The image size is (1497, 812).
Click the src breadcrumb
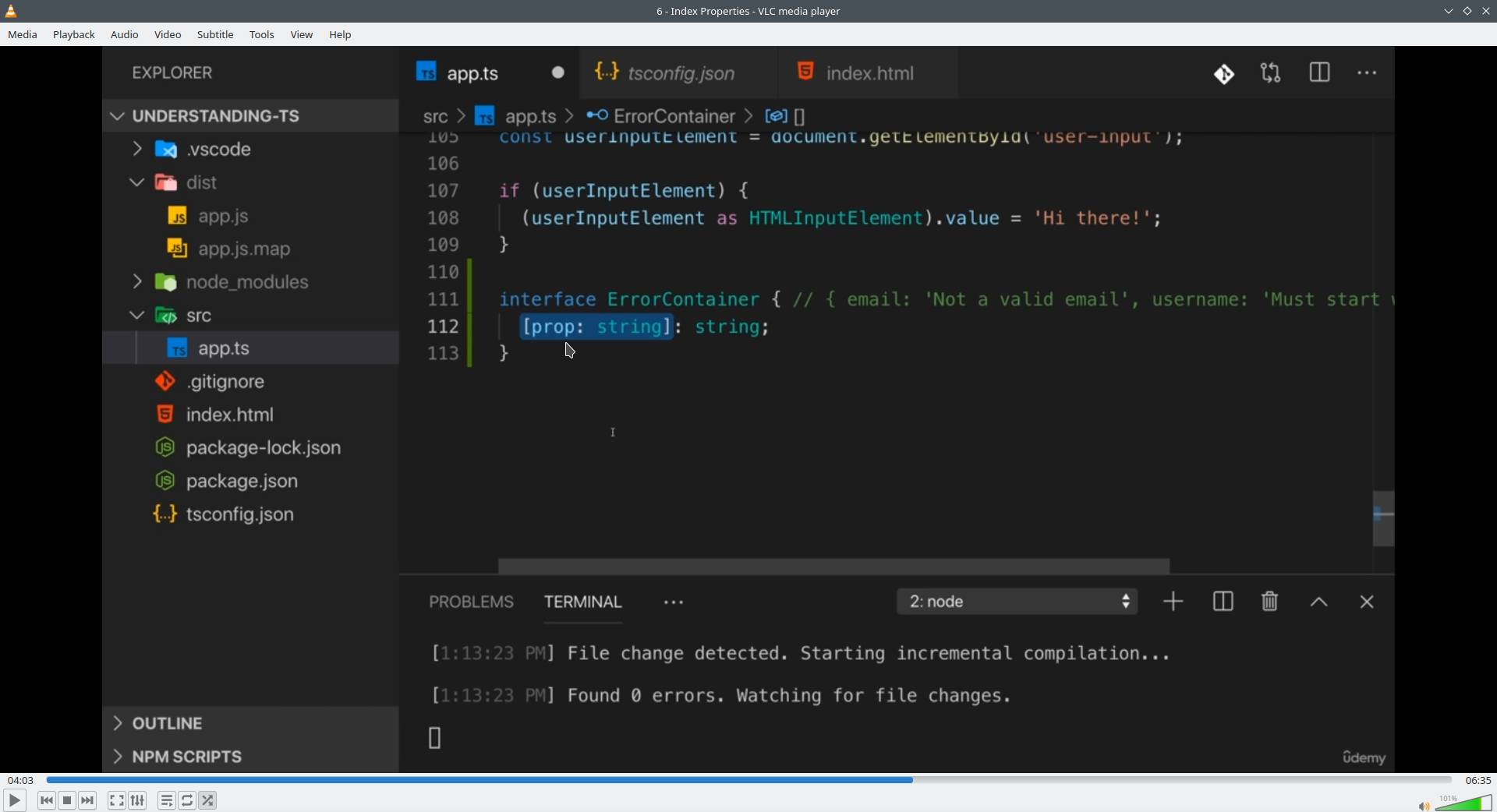[435, 117]
